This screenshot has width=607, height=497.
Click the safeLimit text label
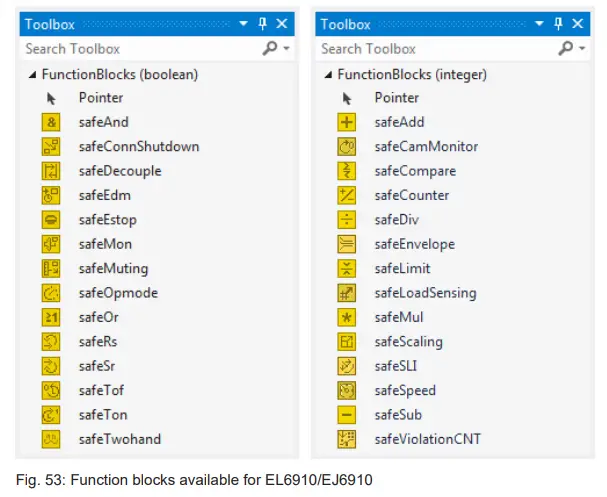coord(402,269)
